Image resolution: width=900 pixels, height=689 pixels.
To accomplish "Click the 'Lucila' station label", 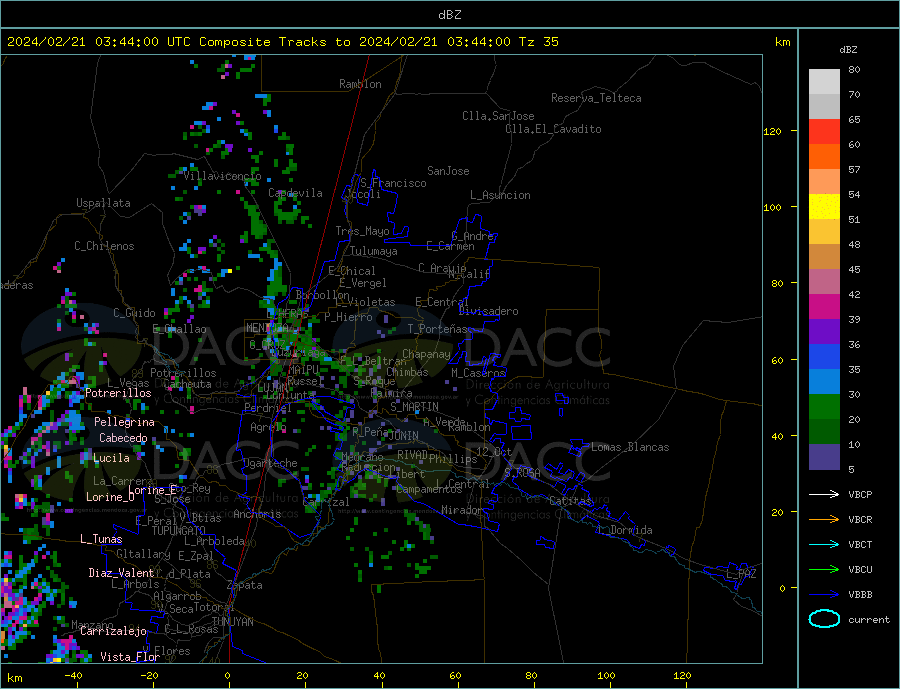I will pos(111,458).
